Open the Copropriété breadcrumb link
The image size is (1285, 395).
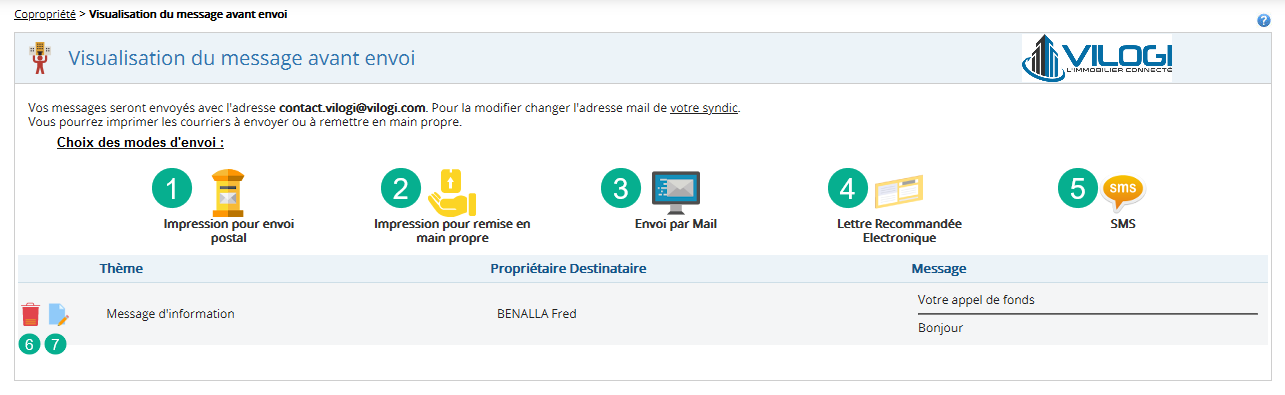click(x=45, y=15)
